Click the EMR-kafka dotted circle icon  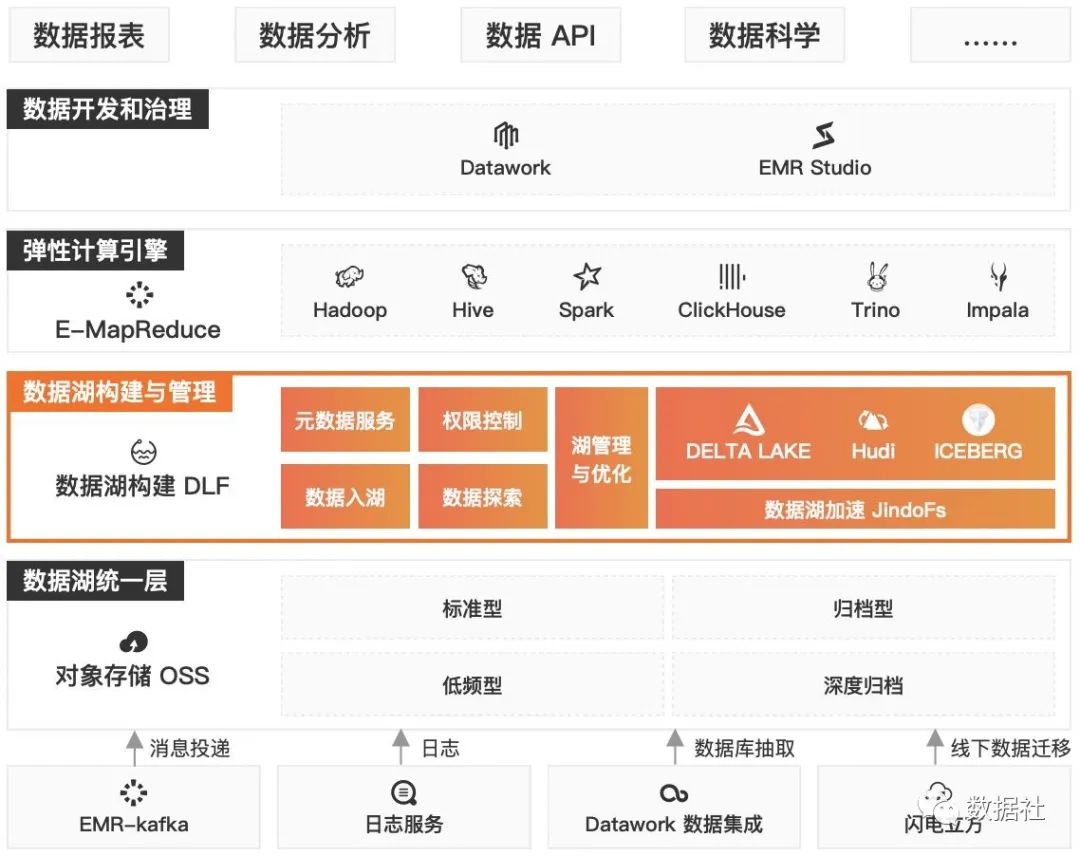click(134, 792)
